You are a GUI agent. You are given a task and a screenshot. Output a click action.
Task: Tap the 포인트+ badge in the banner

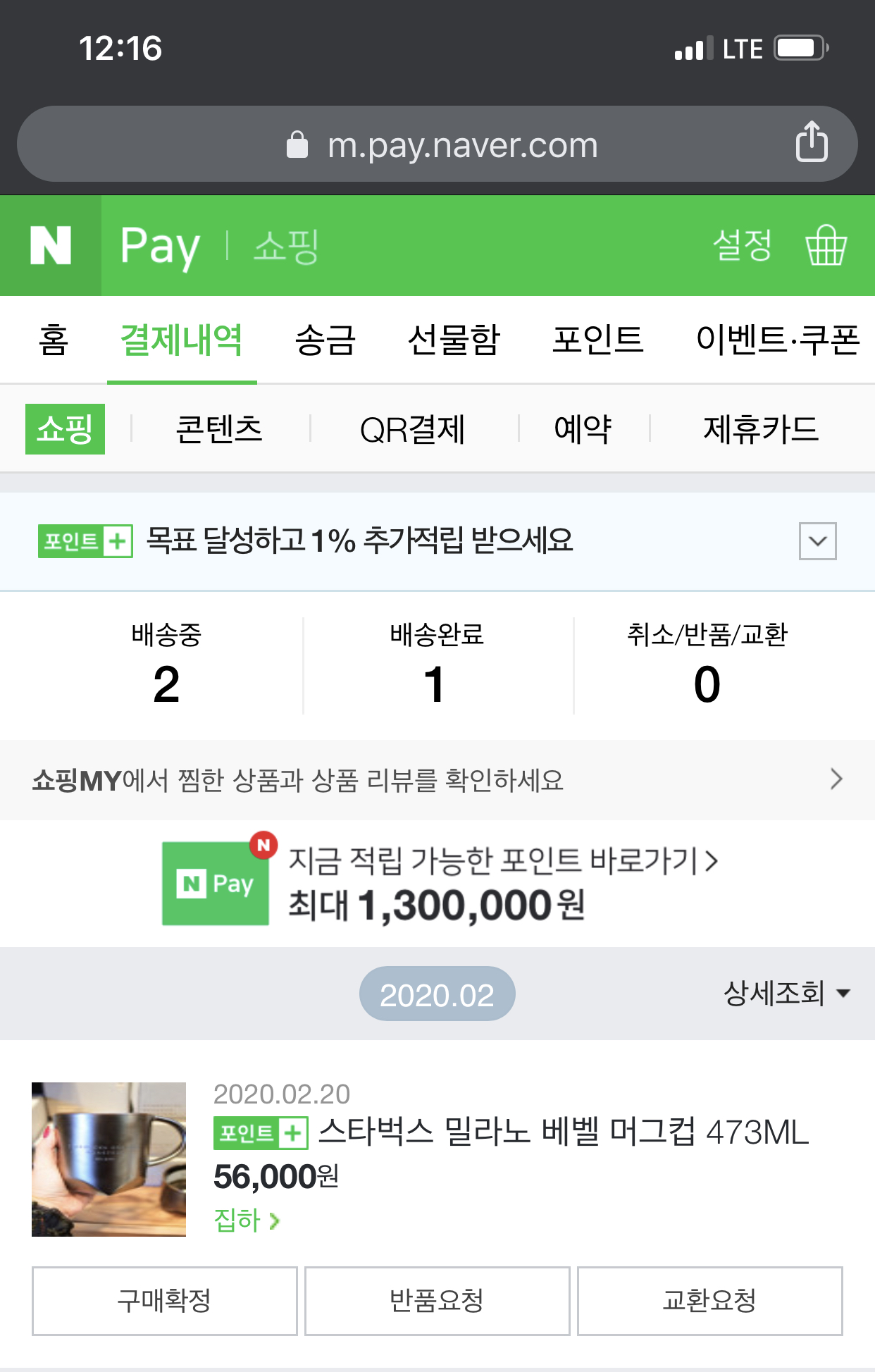[85, 541]
